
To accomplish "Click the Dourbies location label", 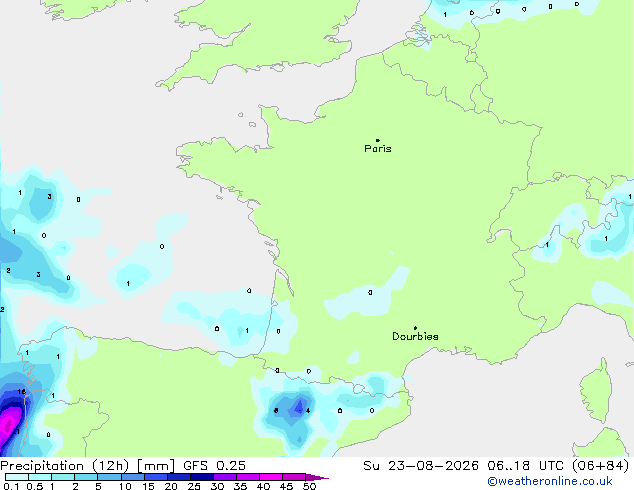I will [x=415, y=336].
